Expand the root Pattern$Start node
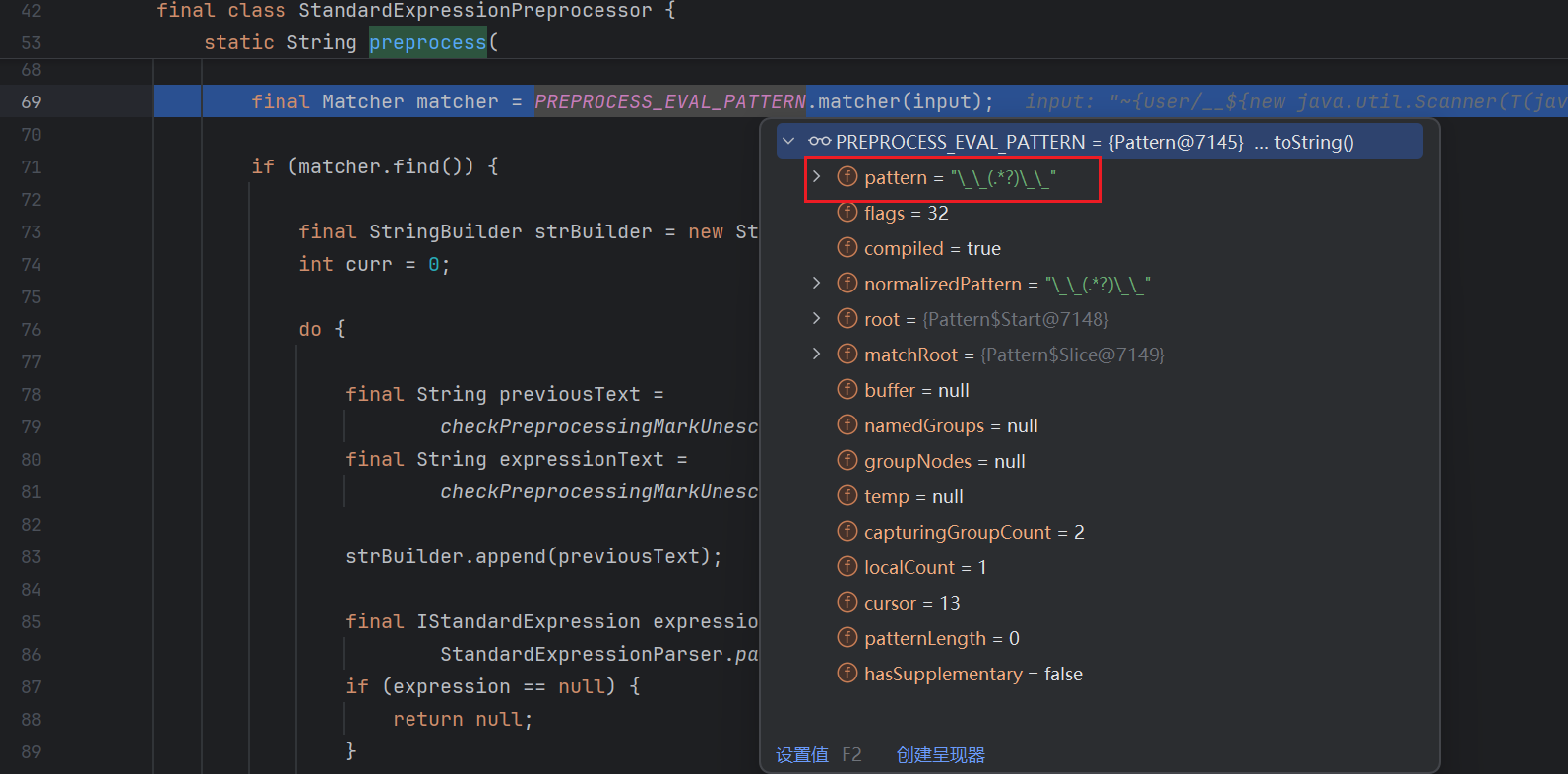This screenshot has height=774, width=1568. (816, 319)
